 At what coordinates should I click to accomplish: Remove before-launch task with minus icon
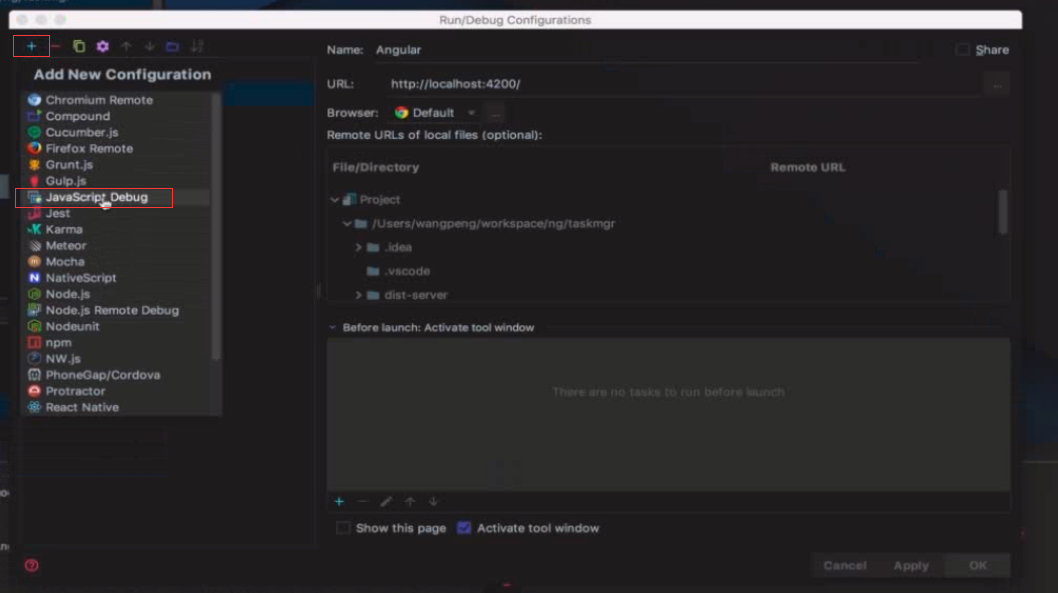tap(363, 502)
